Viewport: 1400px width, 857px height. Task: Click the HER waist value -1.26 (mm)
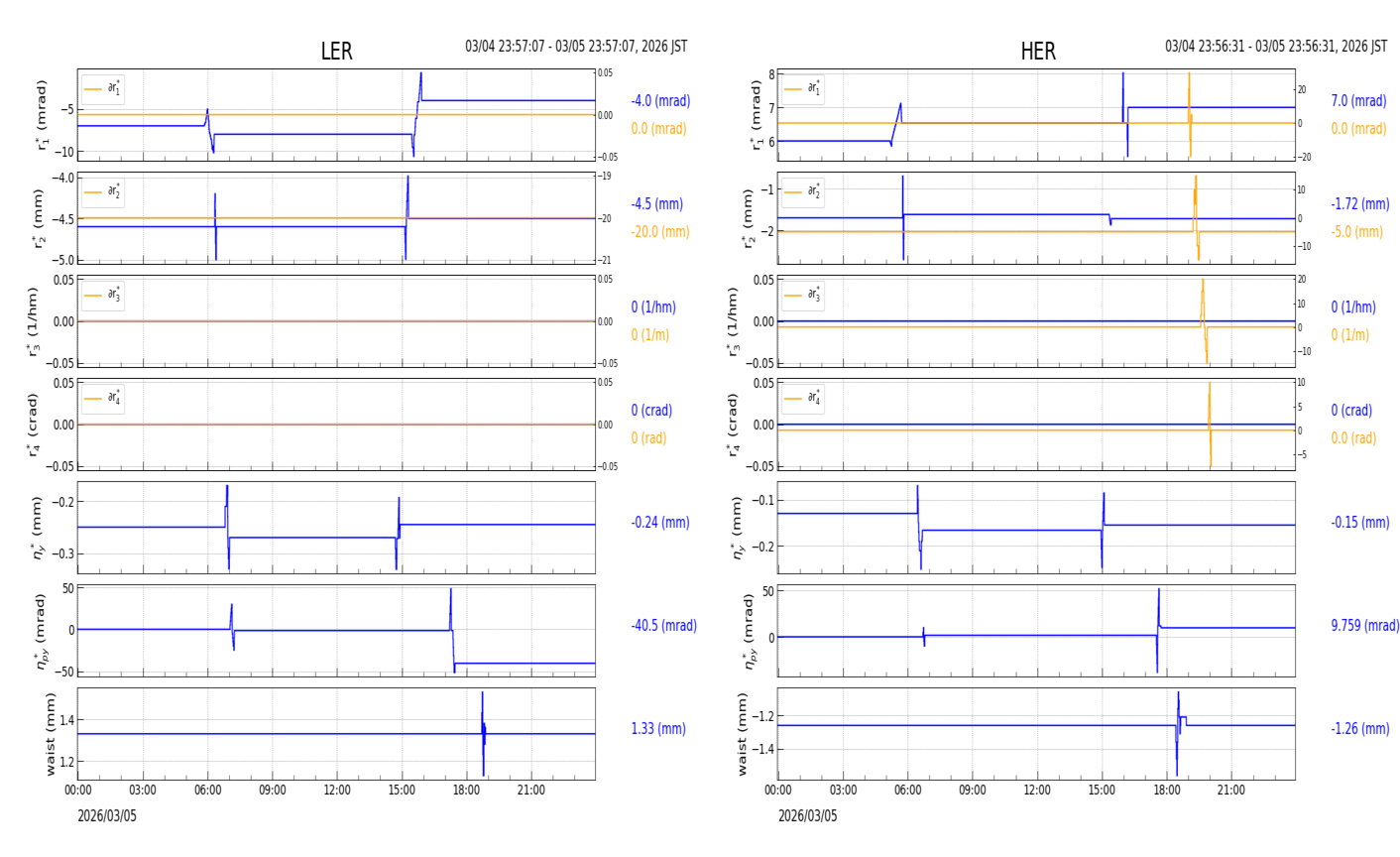(x=1360, y=729)
